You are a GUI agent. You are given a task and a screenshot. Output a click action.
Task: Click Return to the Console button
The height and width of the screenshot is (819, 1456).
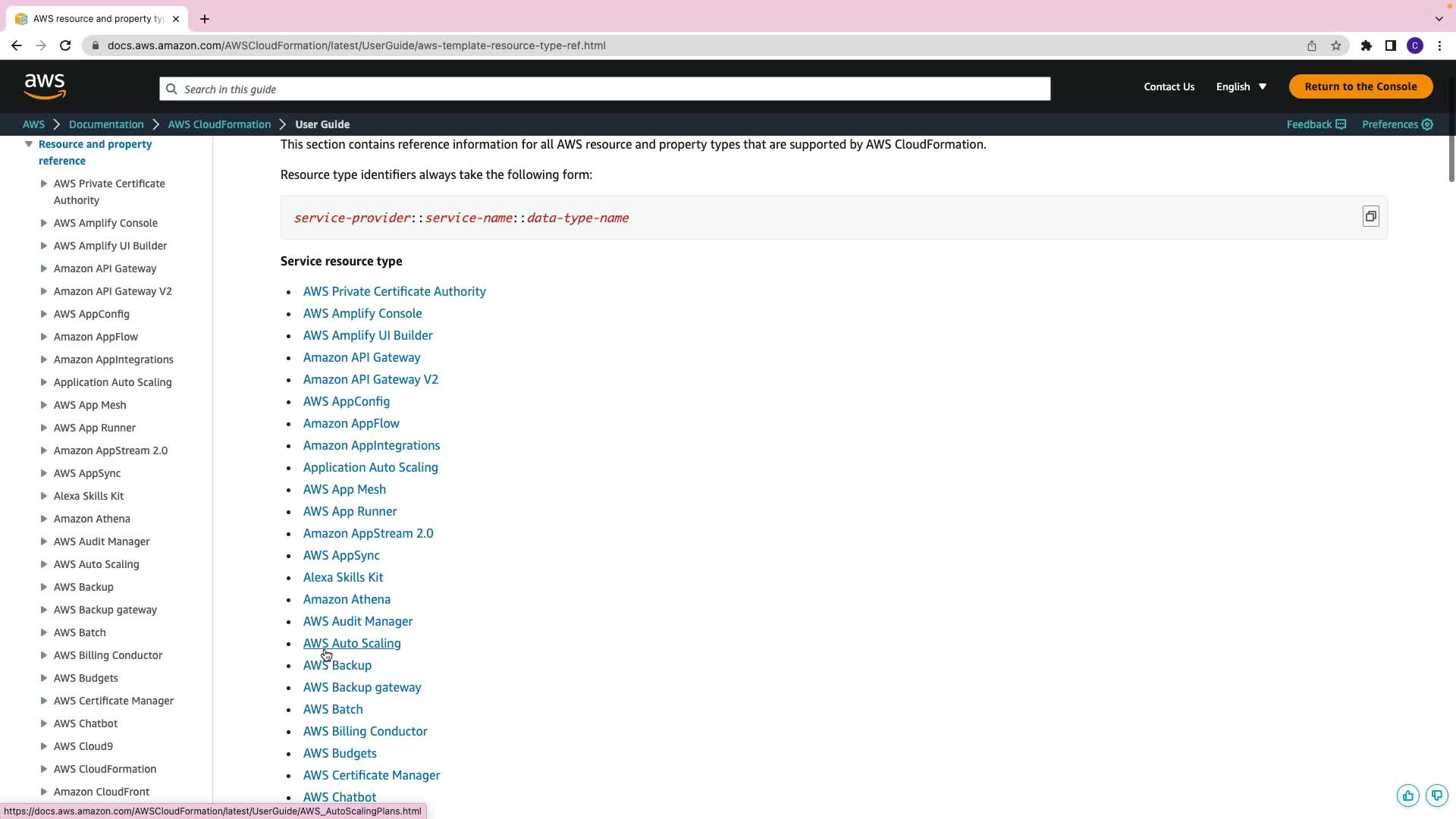1360,86
